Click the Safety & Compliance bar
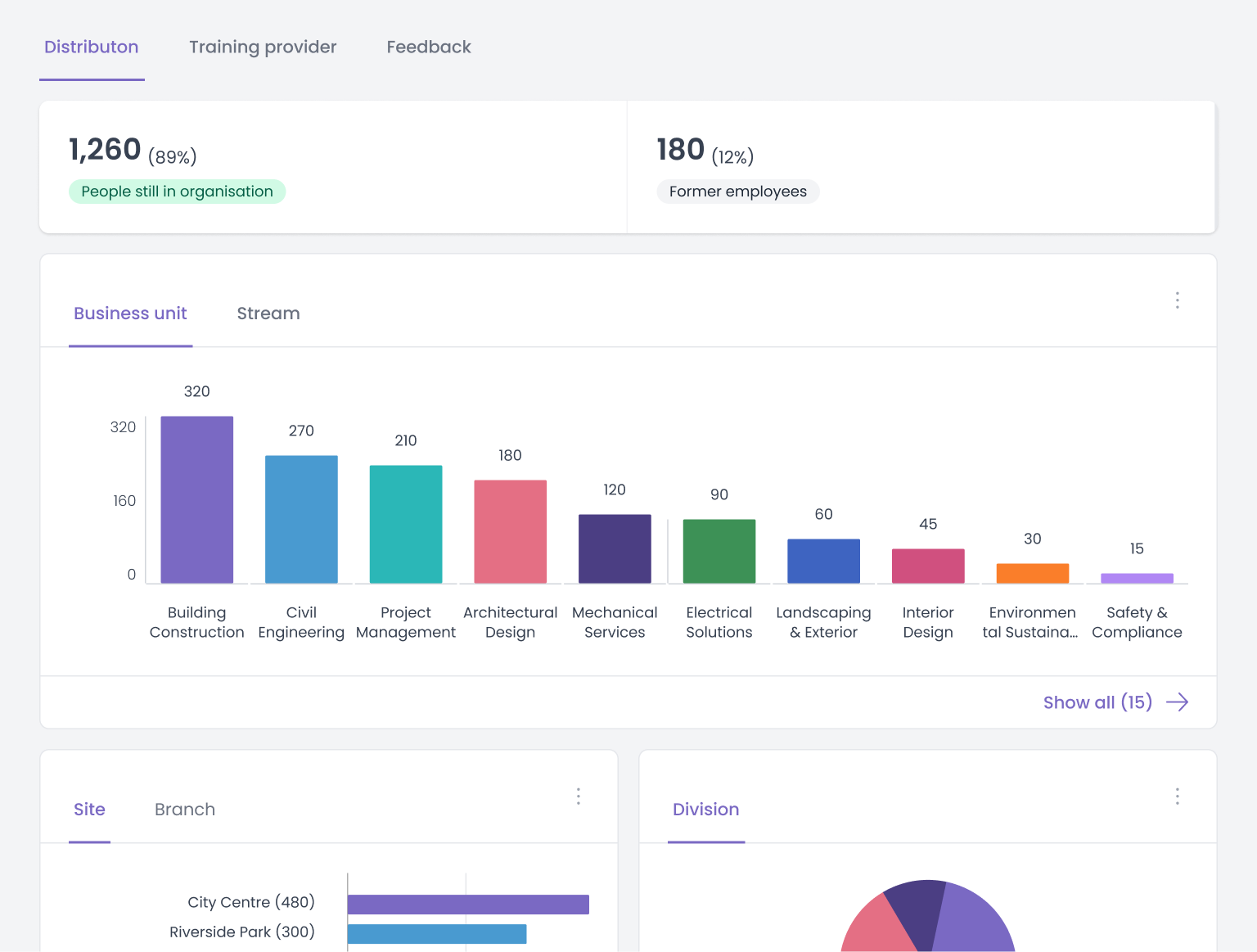 (x=1138, y=578)
